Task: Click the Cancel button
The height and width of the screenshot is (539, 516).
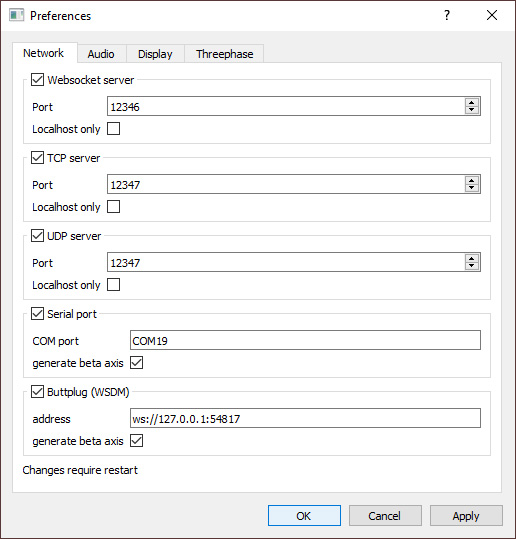Action: (385, 516)
